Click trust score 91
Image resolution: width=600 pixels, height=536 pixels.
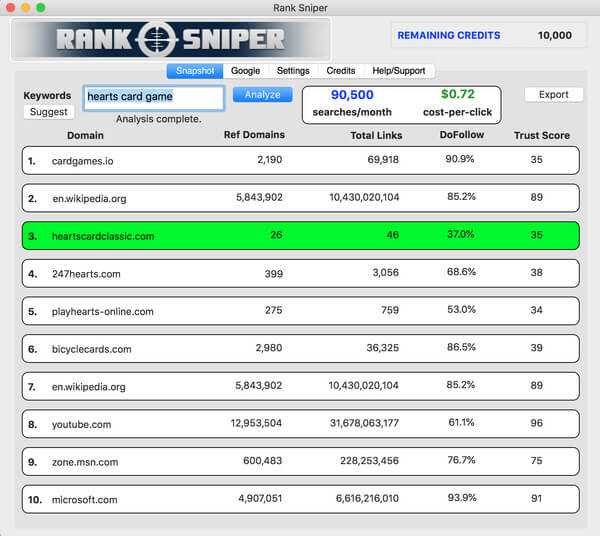point(536,499)
